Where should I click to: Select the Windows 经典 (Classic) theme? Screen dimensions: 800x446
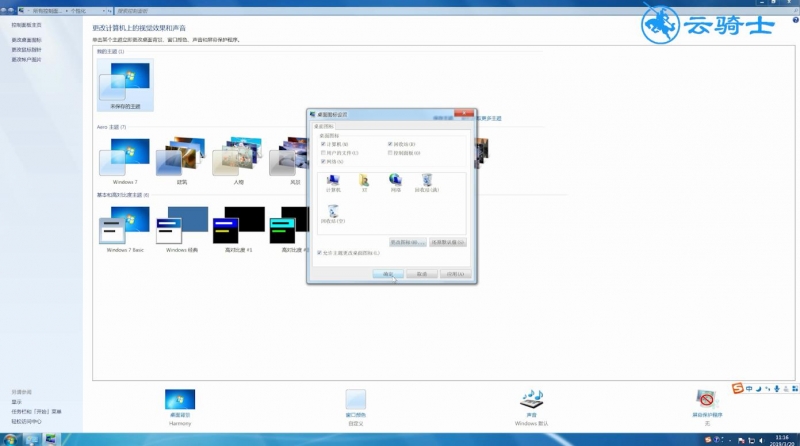pos(182,229)
